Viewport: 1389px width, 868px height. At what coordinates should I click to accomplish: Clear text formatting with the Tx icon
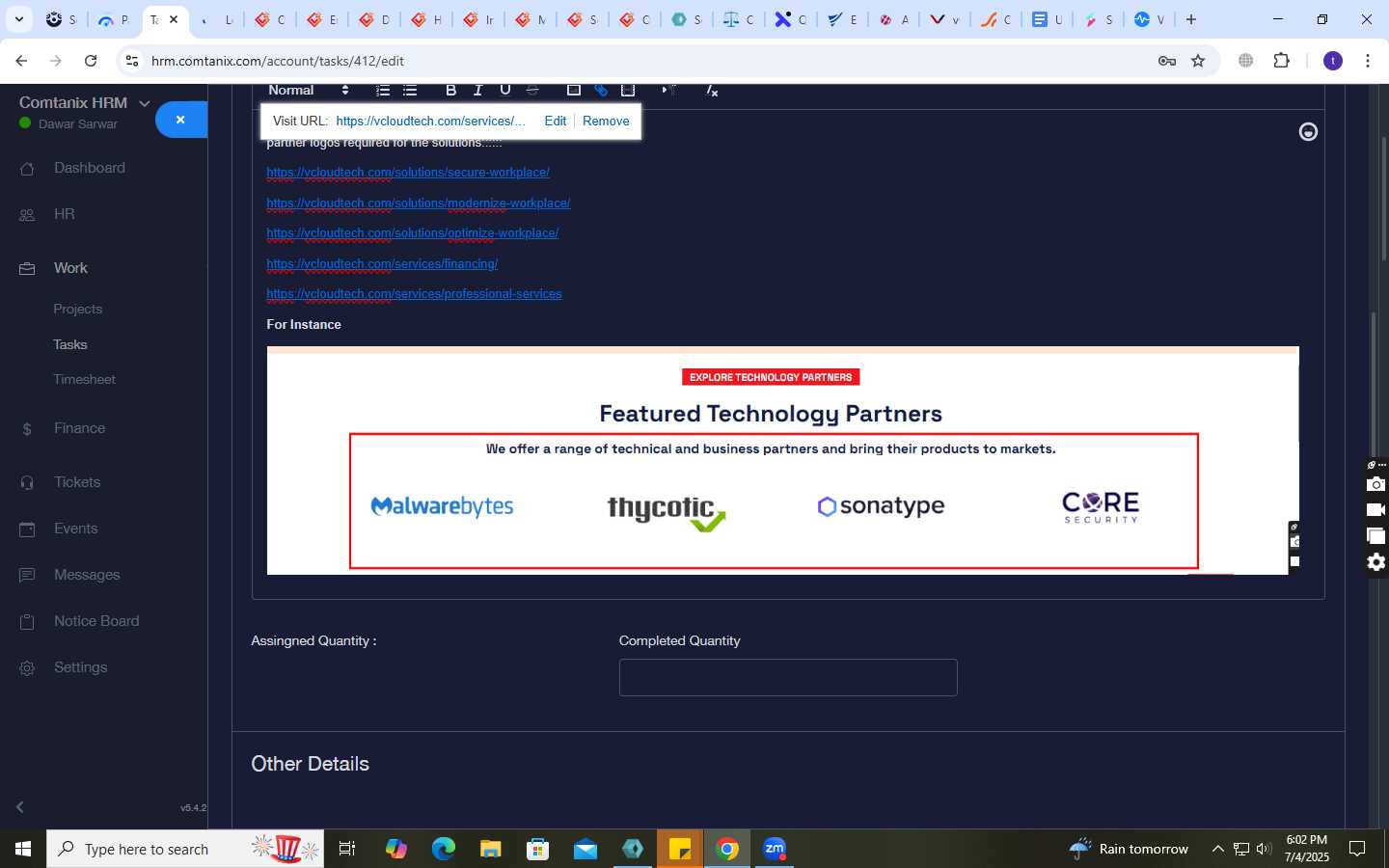pos(712,90)
